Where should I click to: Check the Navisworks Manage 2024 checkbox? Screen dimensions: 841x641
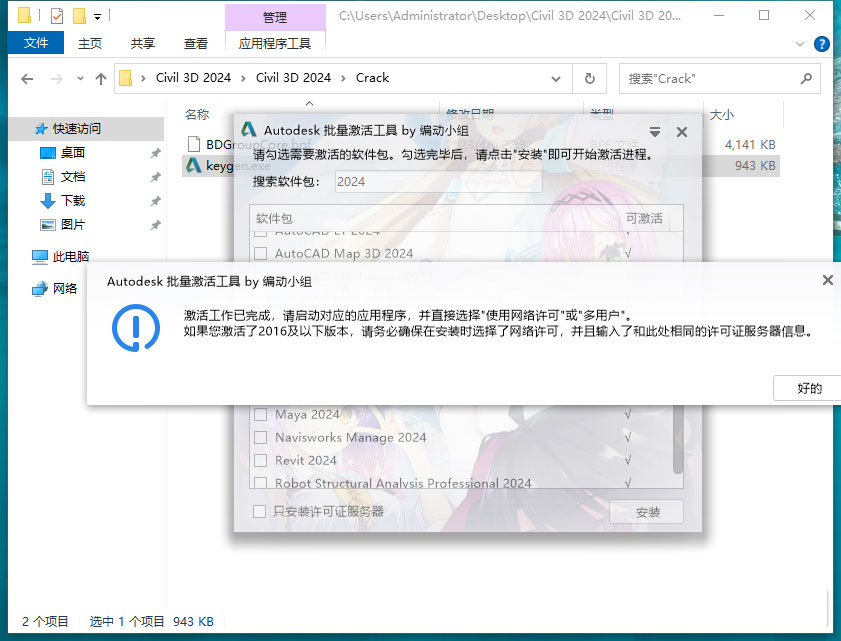tap(261, 437)
